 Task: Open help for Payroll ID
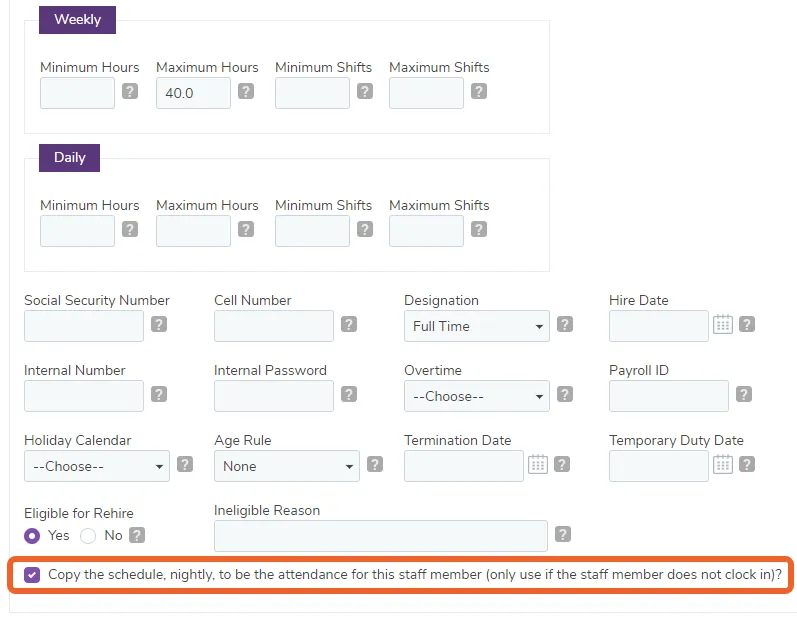(744, 394)
